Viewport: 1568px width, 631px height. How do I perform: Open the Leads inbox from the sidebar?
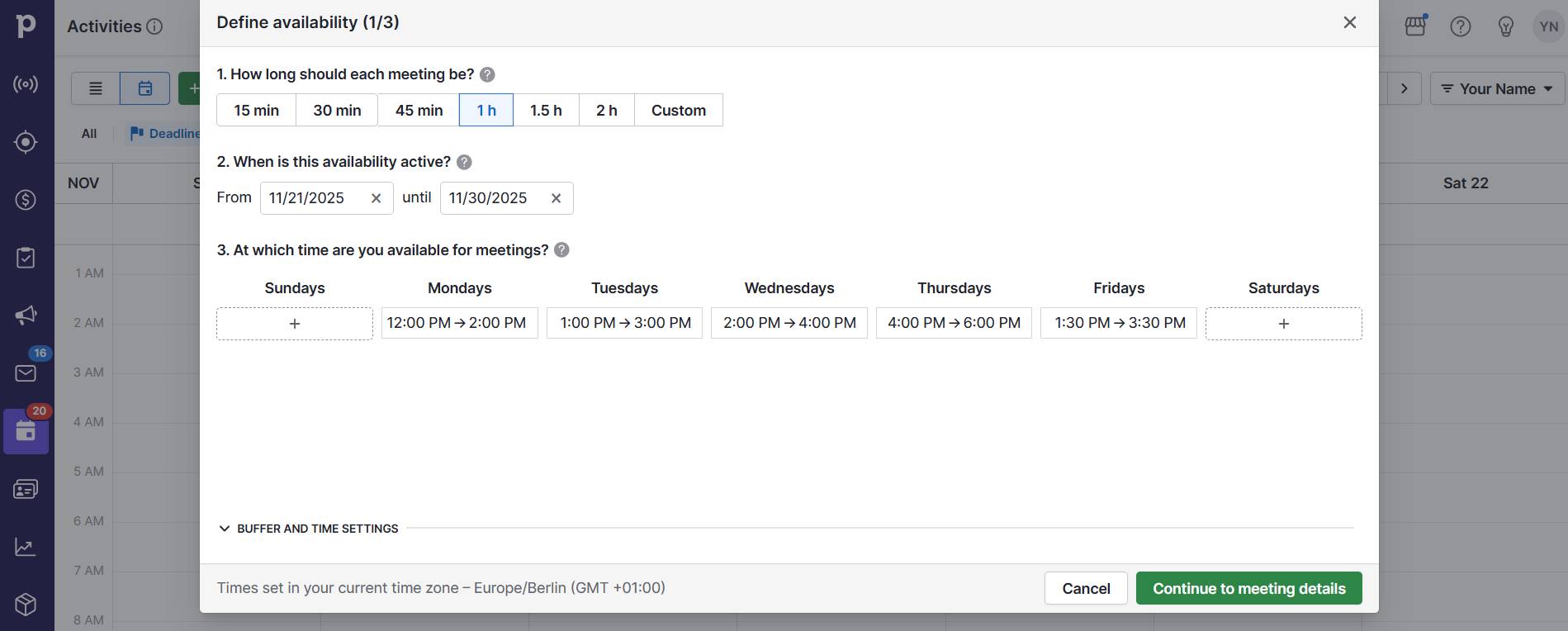click(26, 83)
